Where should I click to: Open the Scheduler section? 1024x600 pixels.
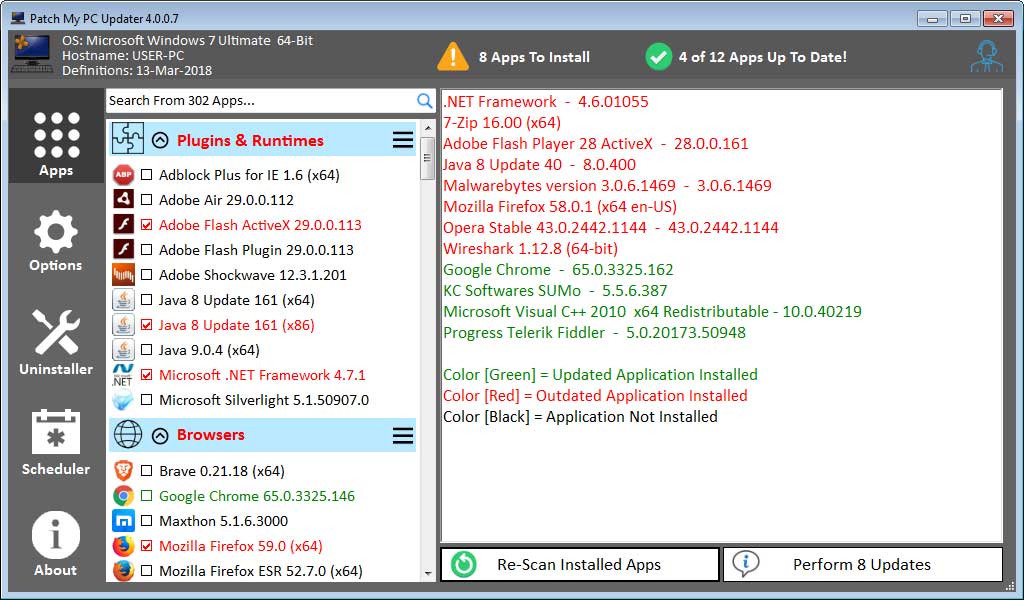(x=56, y=442)
